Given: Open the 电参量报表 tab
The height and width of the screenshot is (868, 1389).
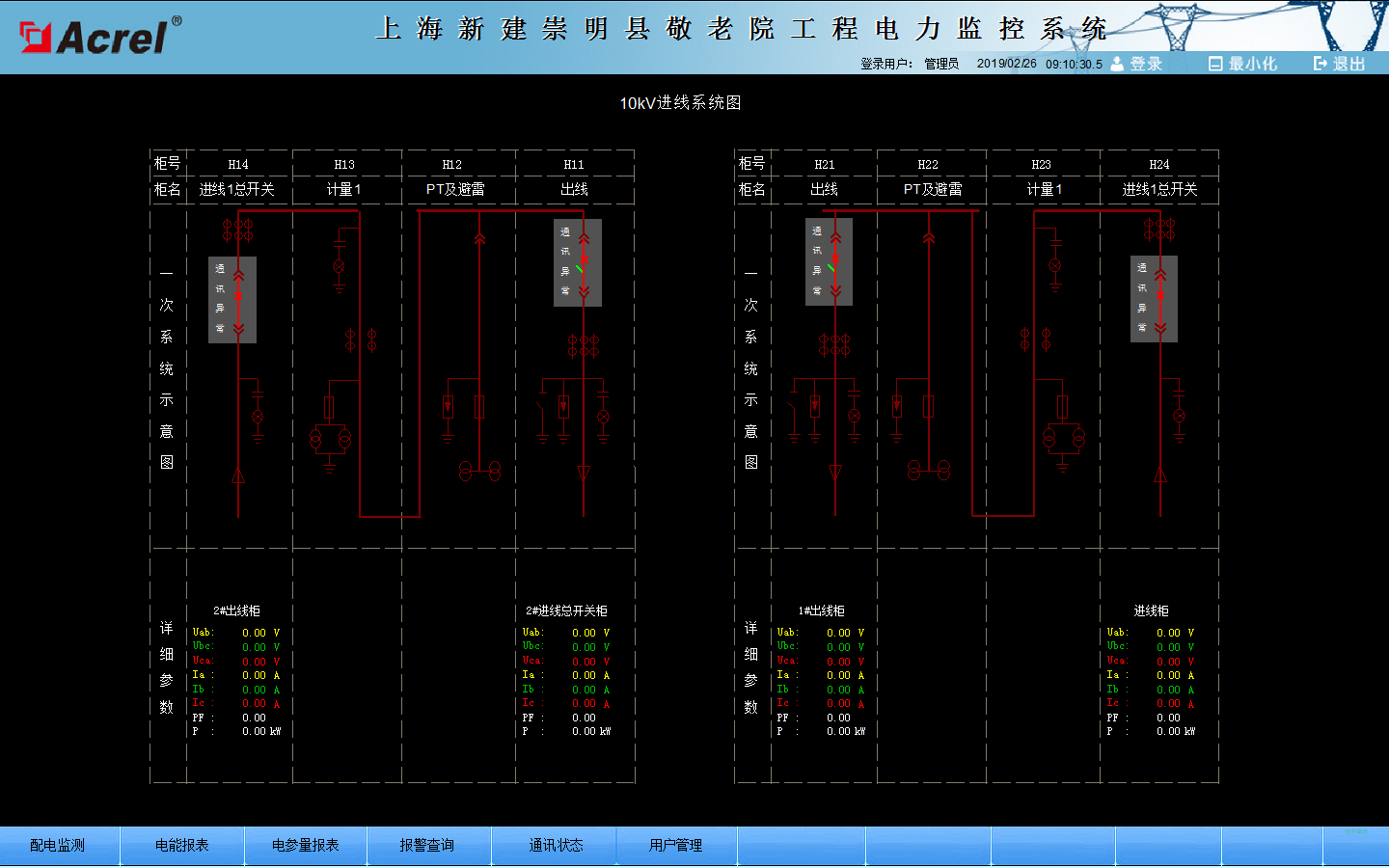Looking at the screenshot, I should click(x=306, y=846).
